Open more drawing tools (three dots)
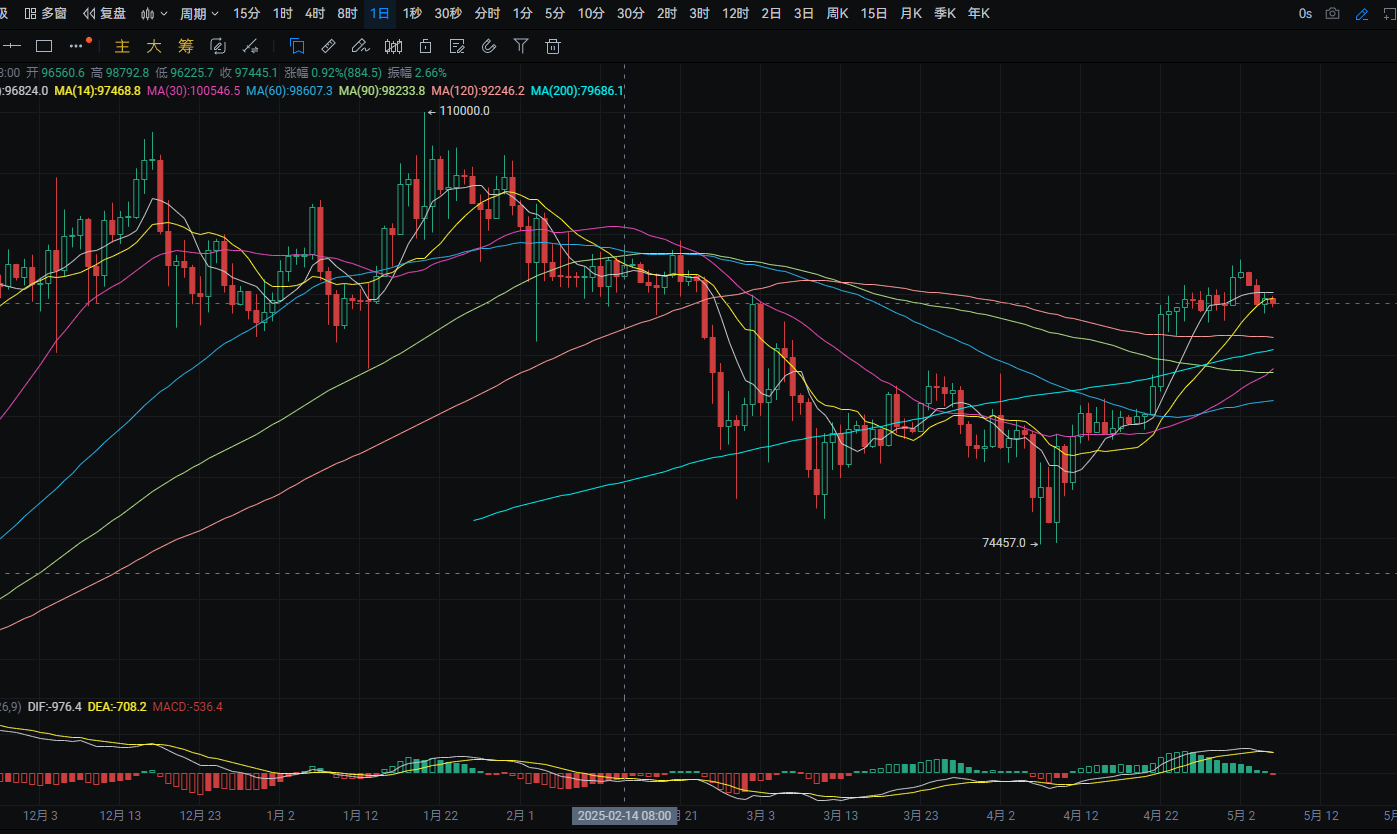This screenshot has width=1397, height=834. point(77,46)
